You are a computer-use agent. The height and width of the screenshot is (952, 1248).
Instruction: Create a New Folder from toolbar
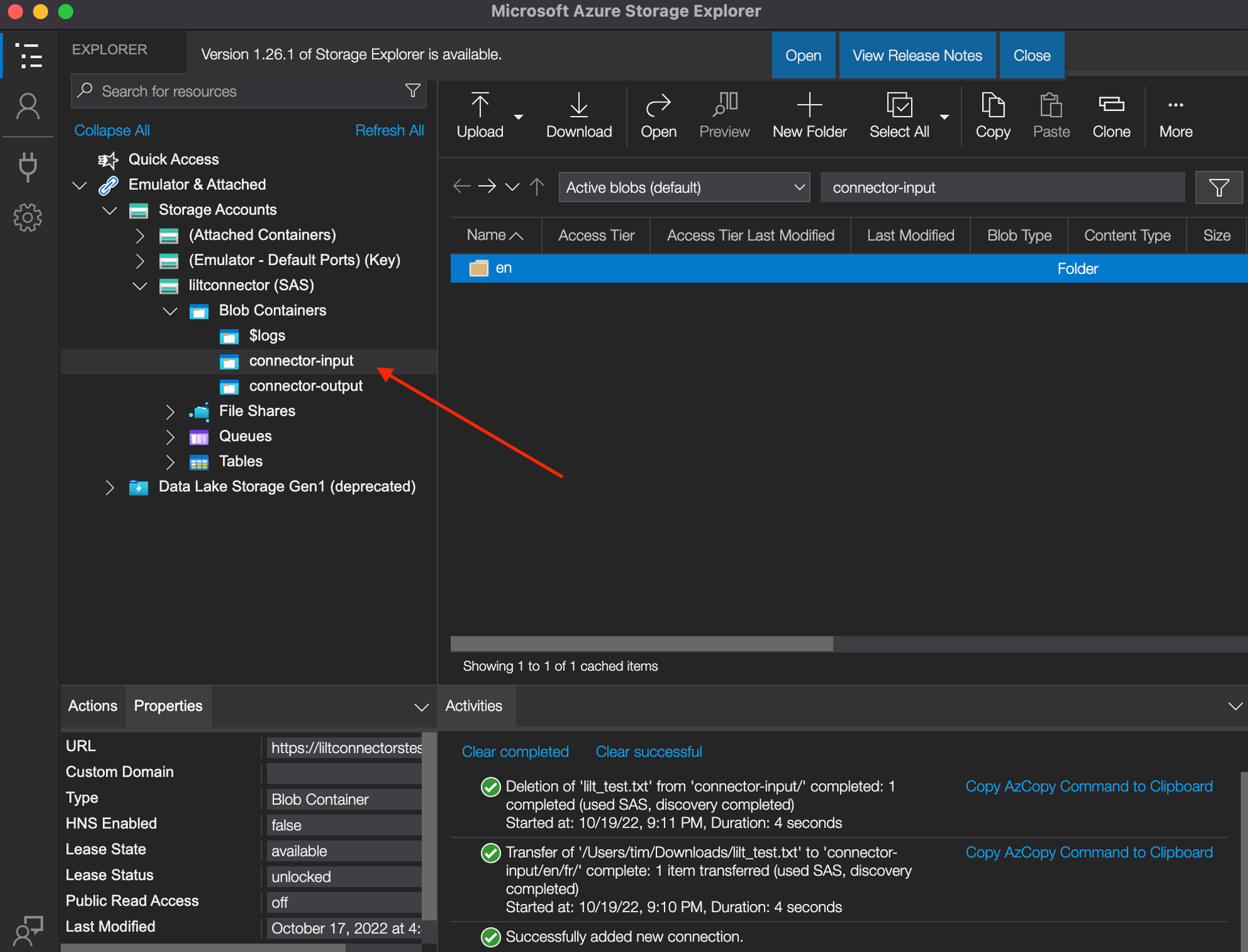click(809, 116)
